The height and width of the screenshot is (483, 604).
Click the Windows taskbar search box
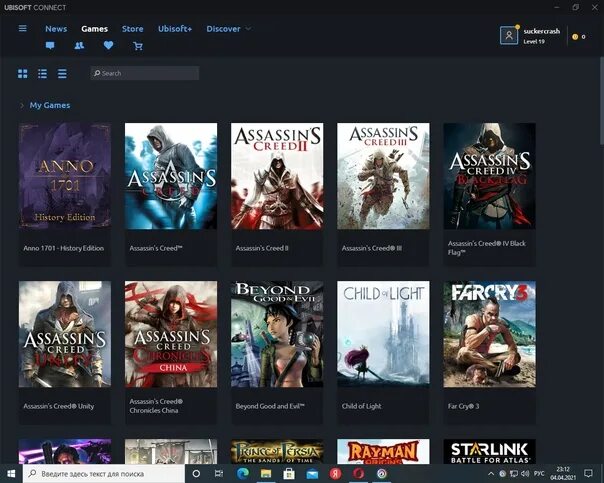pos(104,474)
